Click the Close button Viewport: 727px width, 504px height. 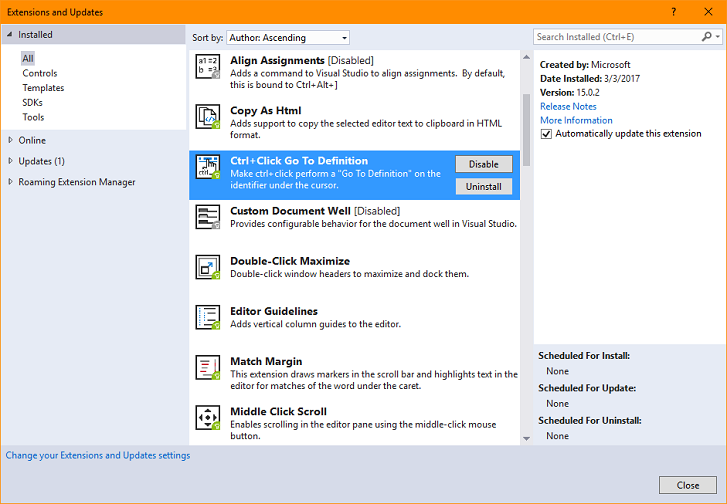[x=688, y=485]
